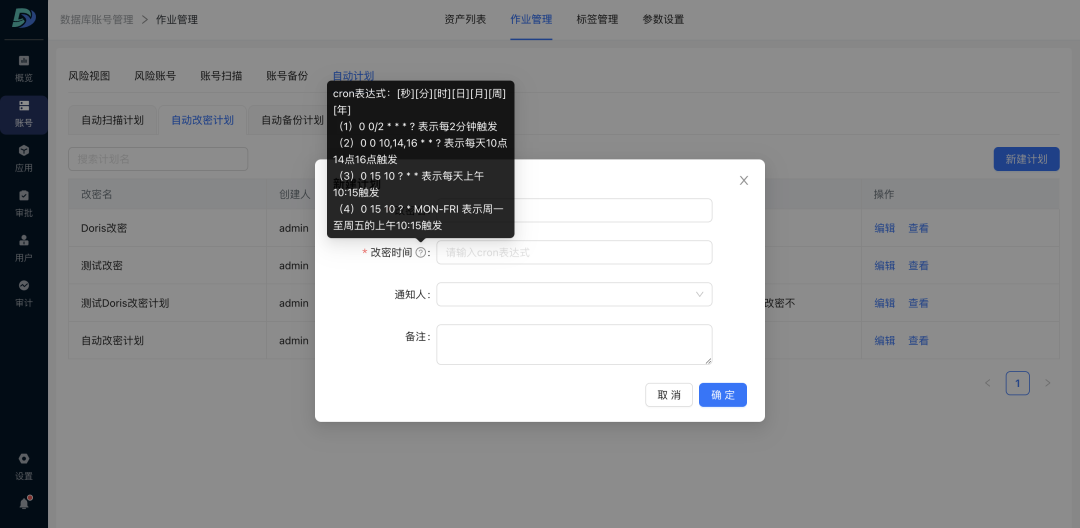Click the 自动改密计划 name cell in the table
Viewport: 1080px width, 528px height.
[x=167, y=340]
